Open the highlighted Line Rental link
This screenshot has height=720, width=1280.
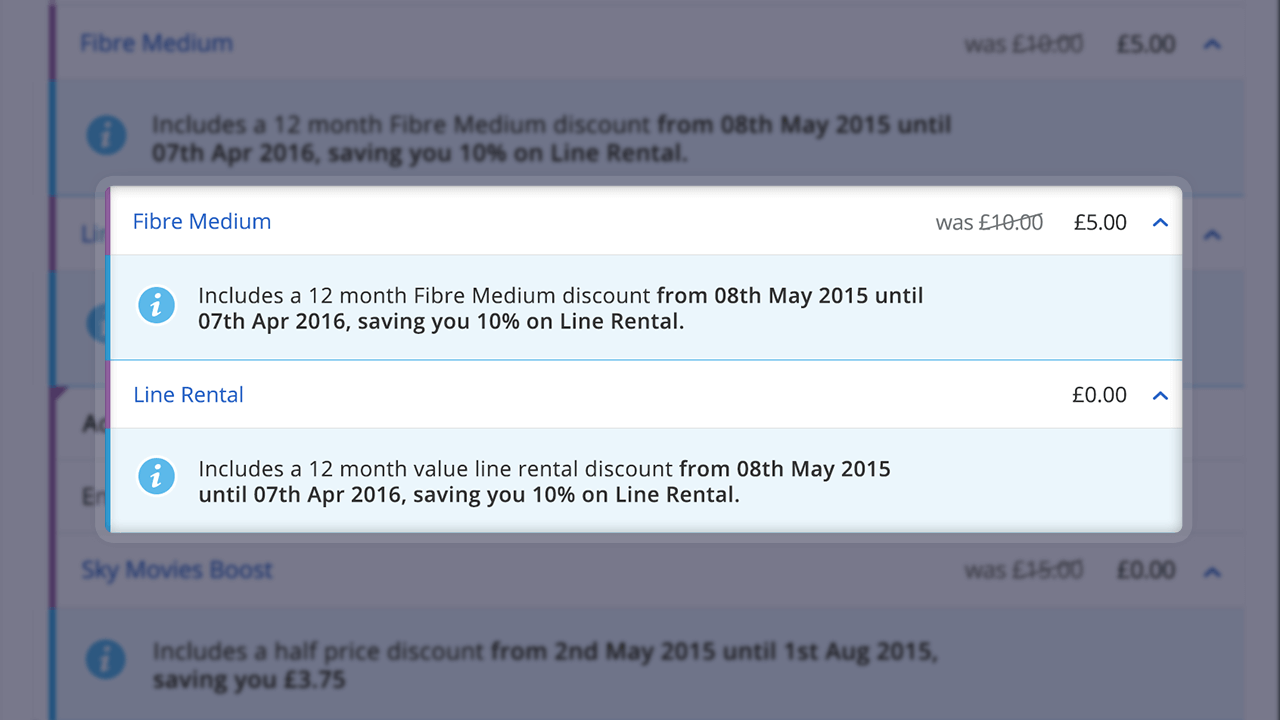point(188,395)
